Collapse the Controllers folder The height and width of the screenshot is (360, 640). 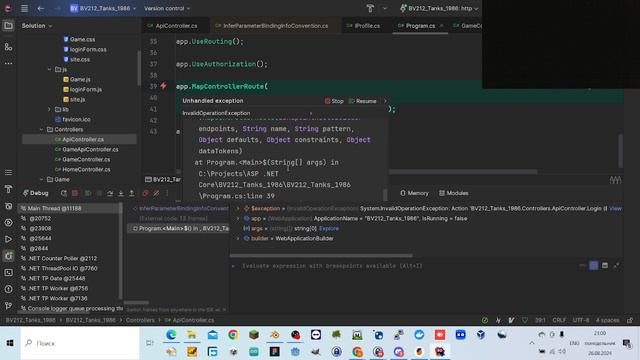[41, 129]
